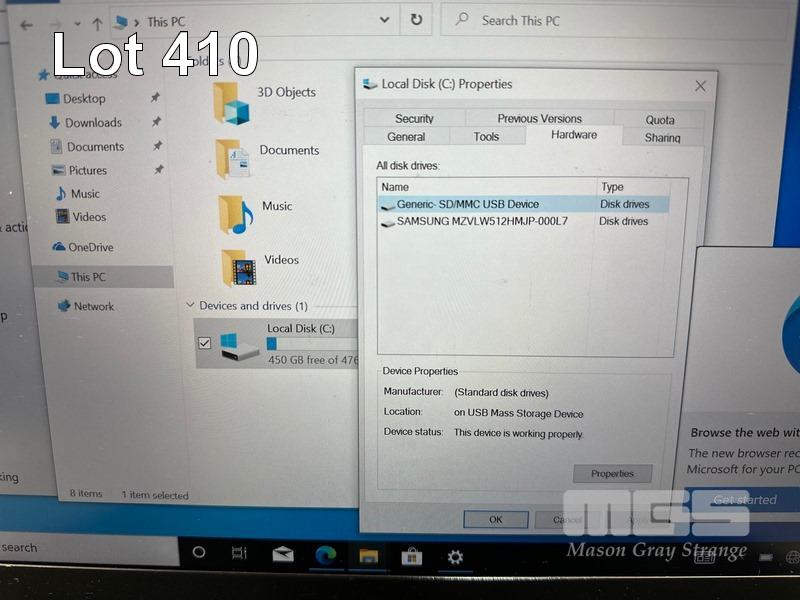Open Microsoft Edge from the taskbar
Screen dimensions: 800x600
click(x=325, y=555)
